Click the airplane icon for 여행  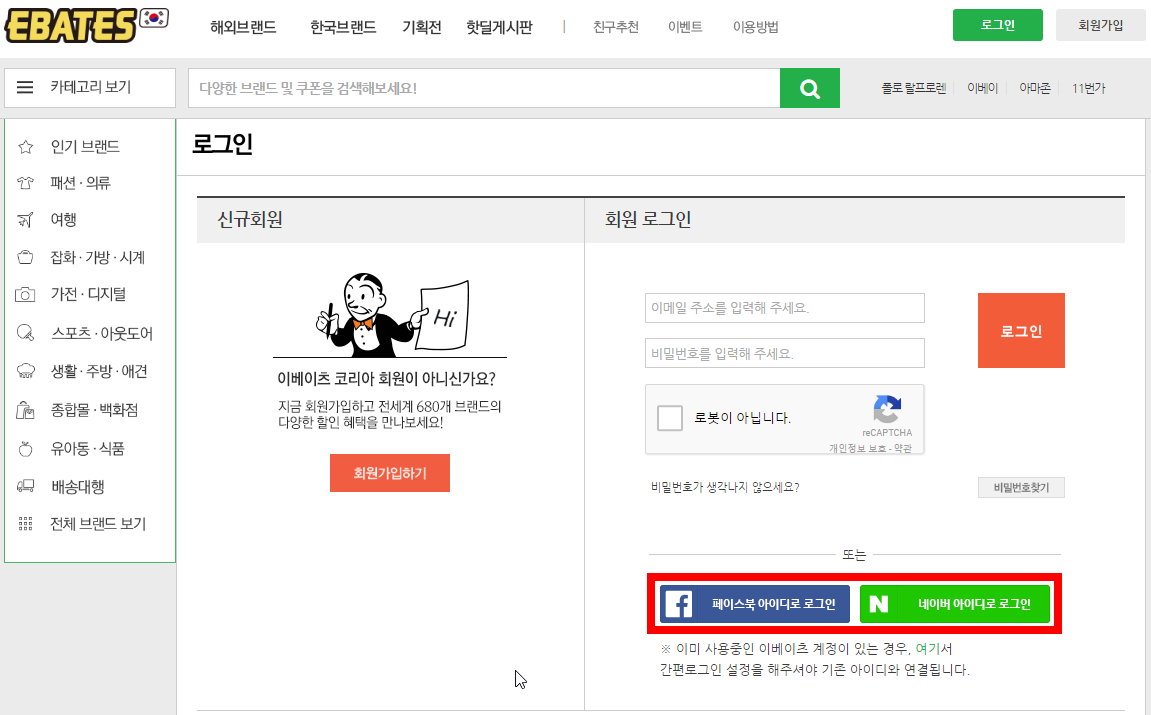[x=26, y=220]
